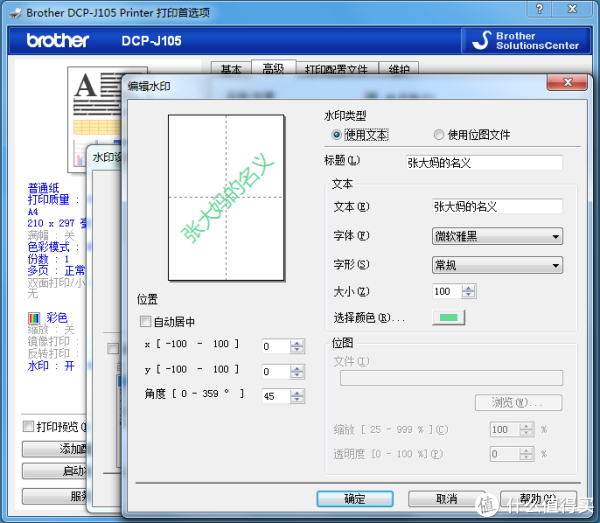Screen dimensions: 600x523
Task: Click the printer icon in title bar
Action: tap(15, 13)
